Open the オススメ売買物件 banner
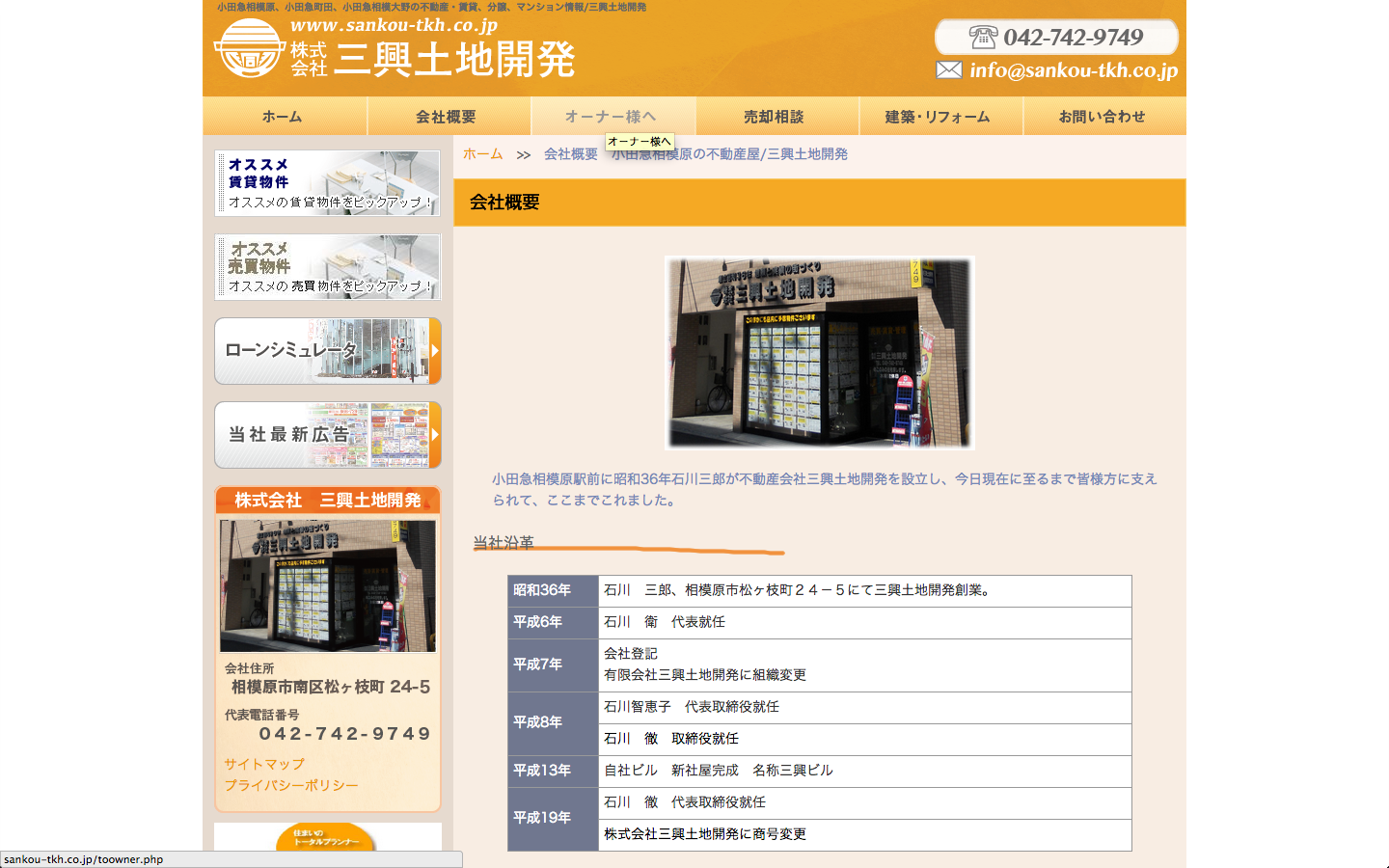 click(x=328, y=267)
